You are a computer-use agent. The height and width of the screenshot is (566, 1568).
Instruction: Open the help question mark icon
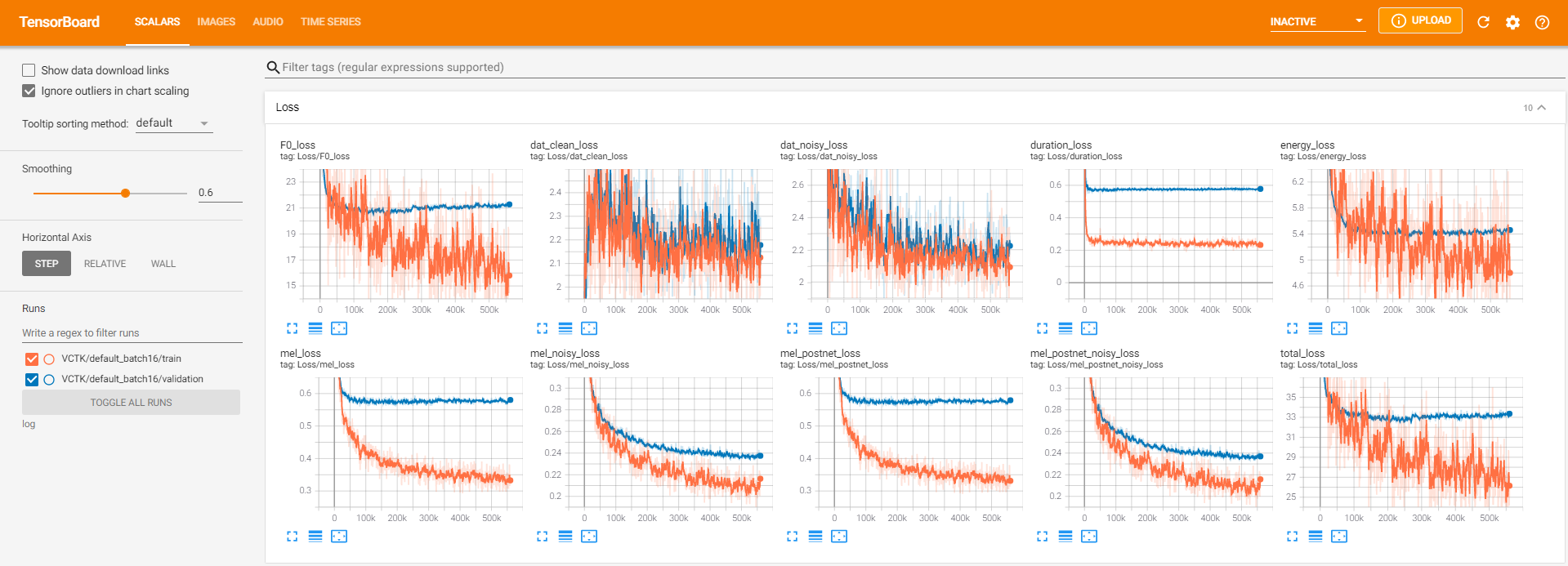point(1542,22)
